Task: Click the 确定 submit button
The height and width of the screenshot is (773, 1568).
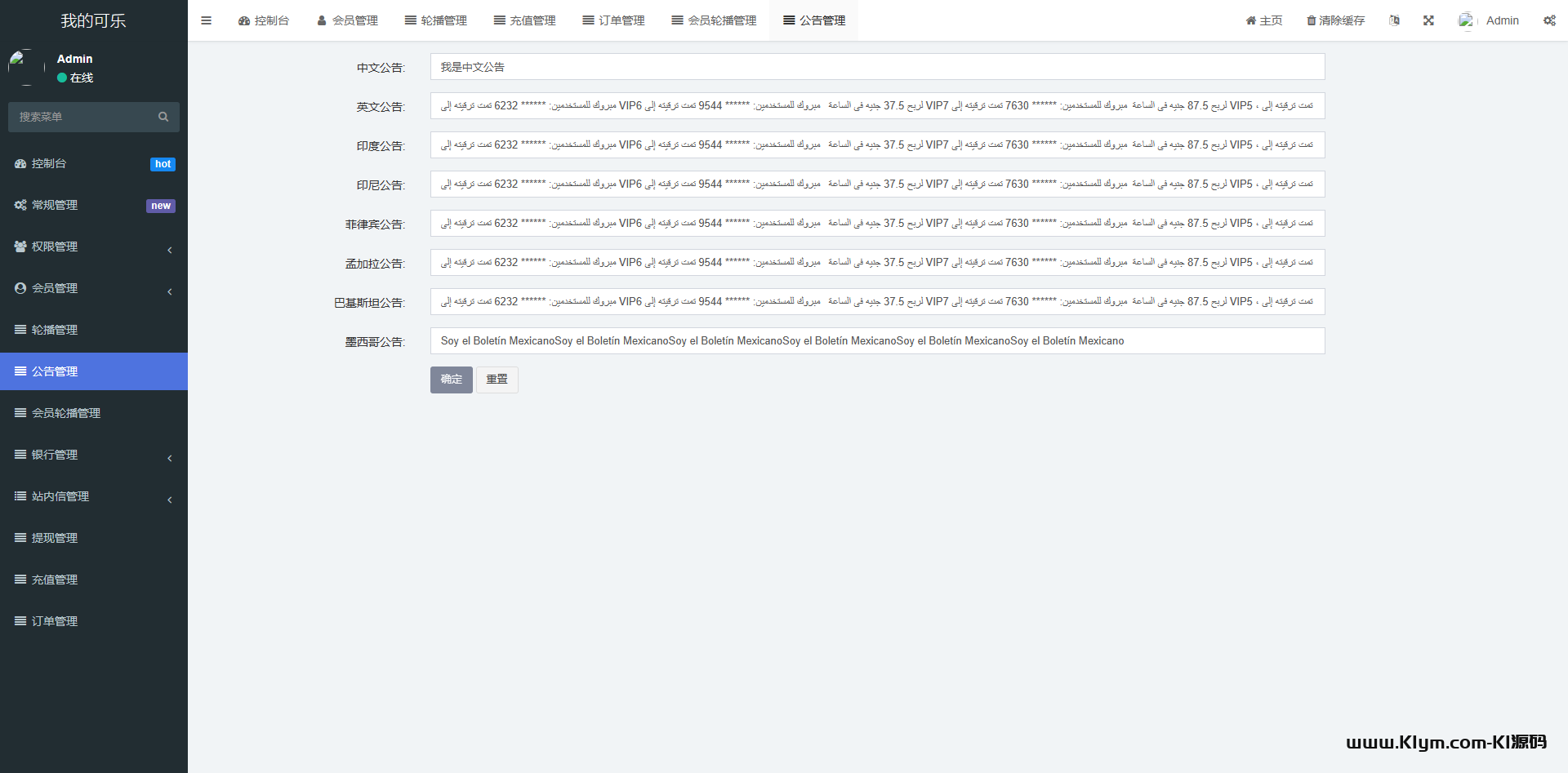Action: pyautogui.click(x=452, y=380)
